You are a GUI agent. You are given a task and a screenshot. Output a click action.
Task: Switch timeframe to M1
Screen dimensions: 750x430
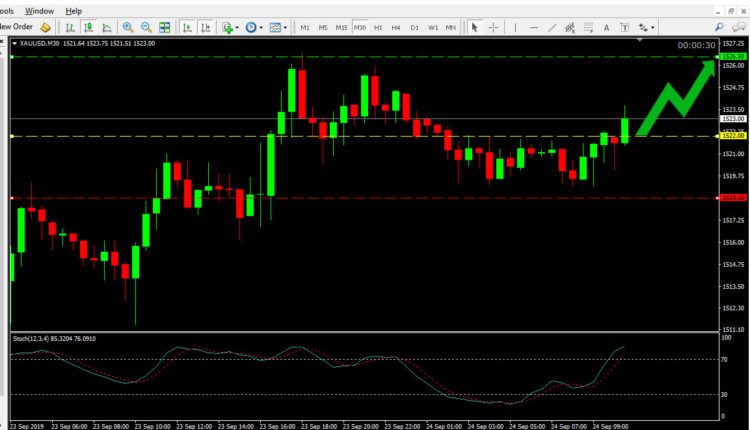pyautogui.click(x=305, y=28)
